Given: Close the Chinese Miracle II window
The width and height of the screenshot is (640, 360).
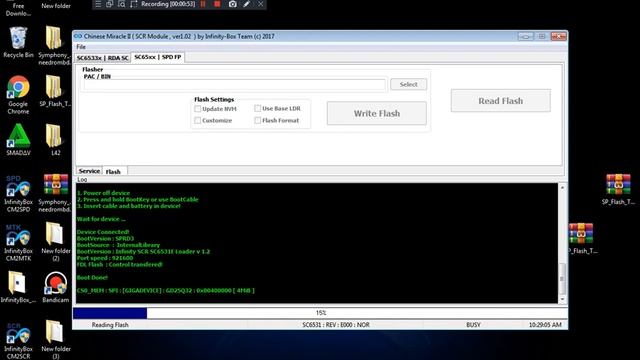Looking at the screenshot, I should [558, 36].
